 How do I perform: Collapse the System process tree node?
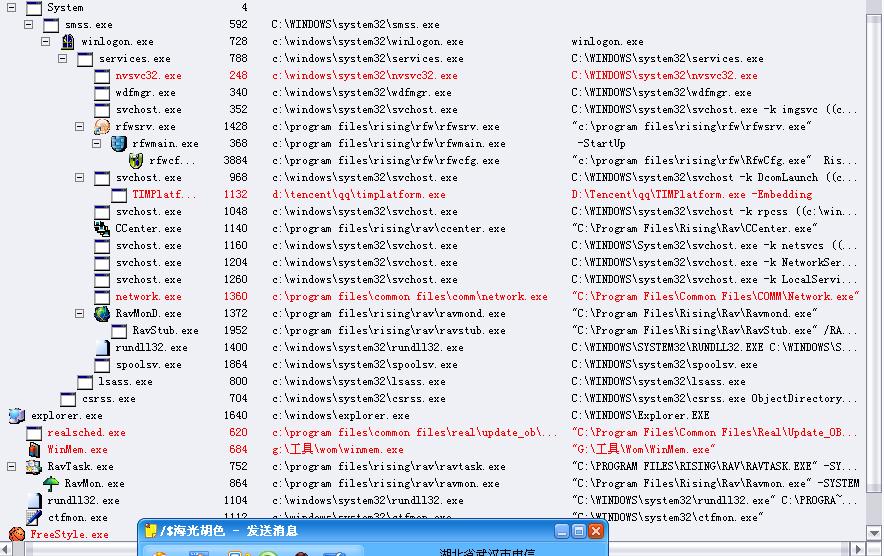(x=11, y=8)
